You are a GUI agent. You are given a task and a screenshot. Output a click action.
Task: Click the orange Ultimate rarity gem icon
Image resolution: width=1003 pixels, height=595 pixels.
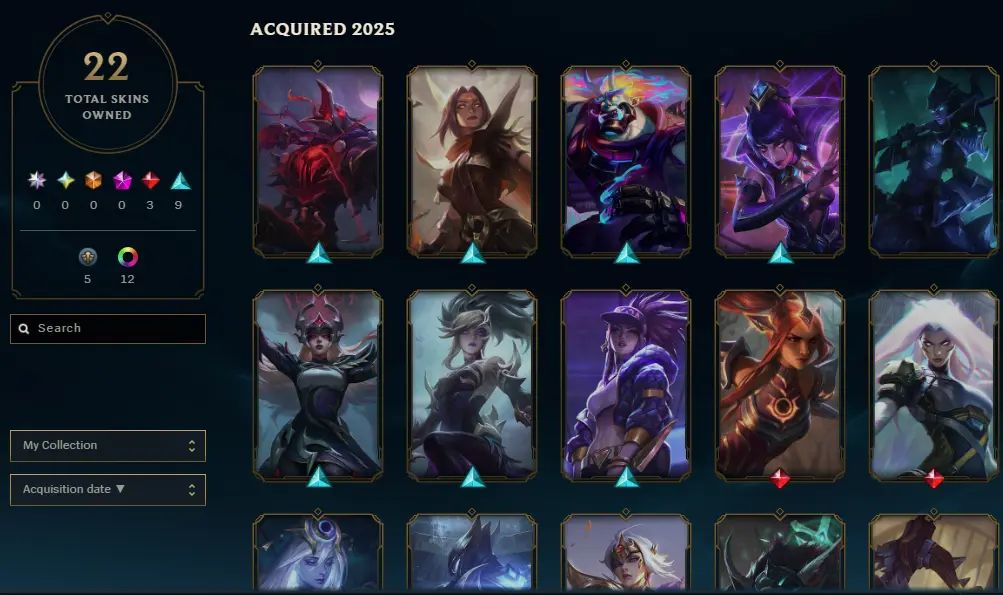93,181
